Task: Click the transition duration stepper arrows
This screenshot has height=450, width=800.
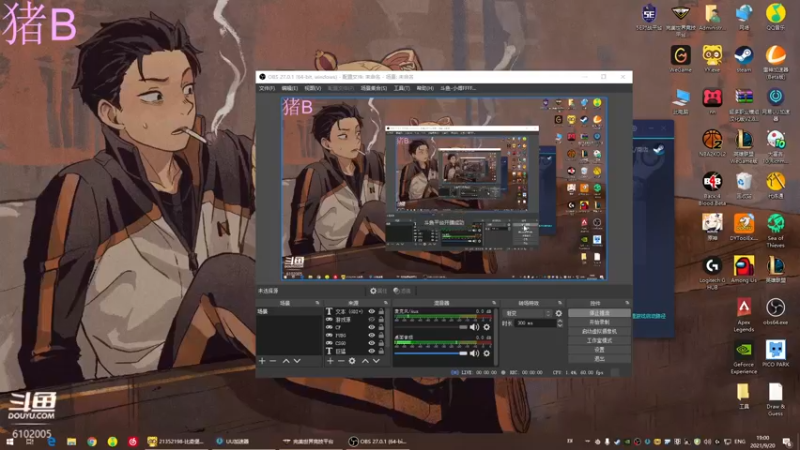Action: pos(560,323)
